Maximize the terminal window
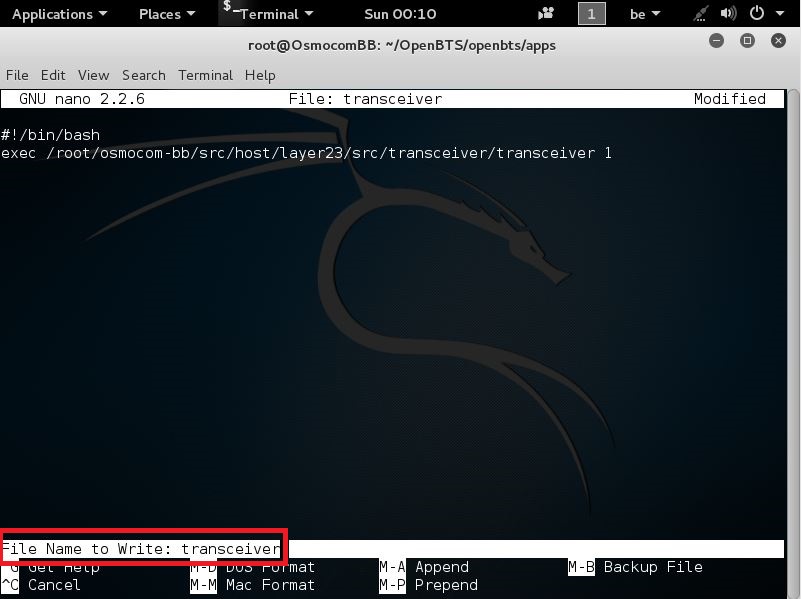 (x=747, y=40)
